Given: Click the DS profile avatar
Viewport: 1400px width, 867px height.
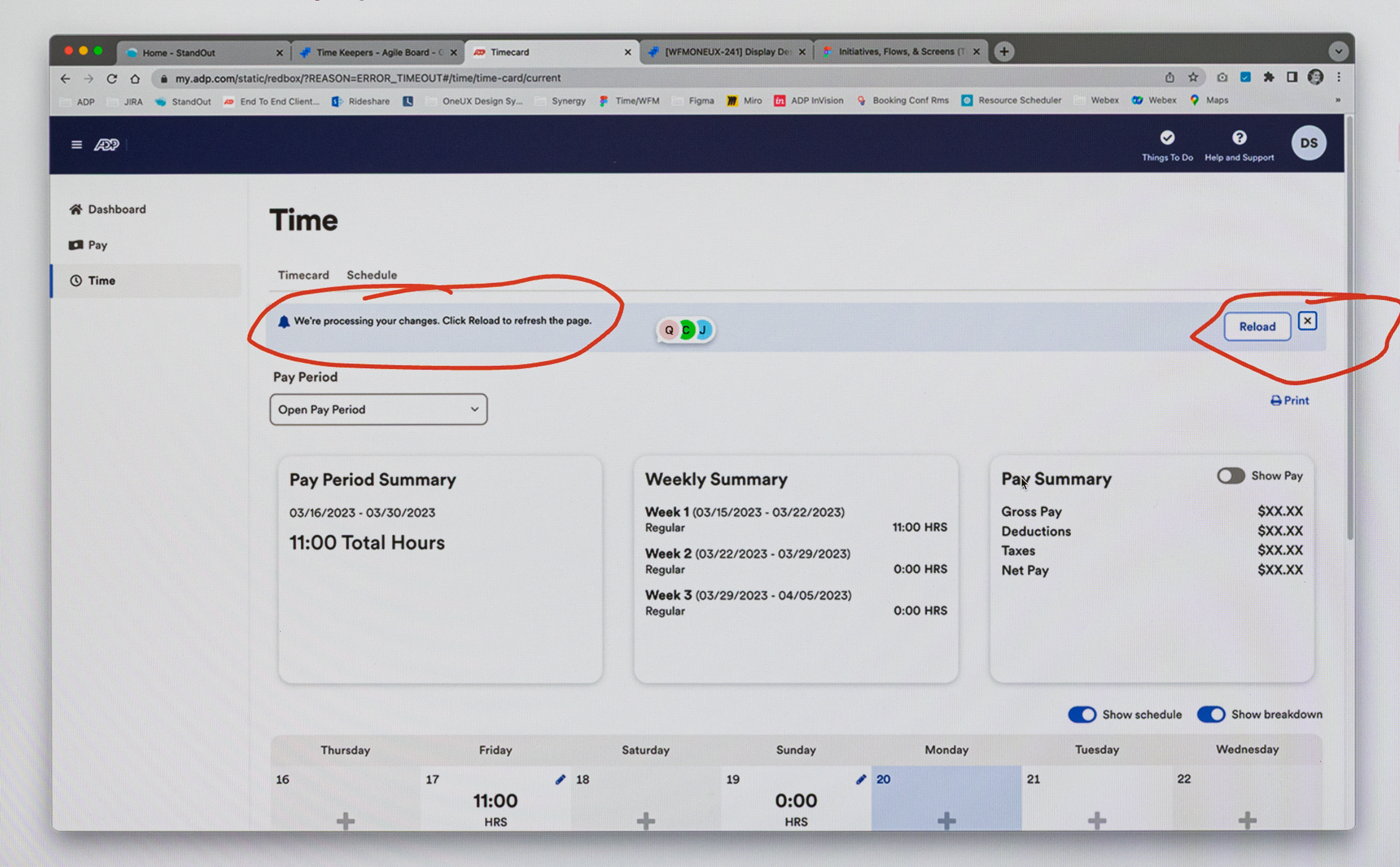Looking at the screenshot, I should (x=1308, y=143).
